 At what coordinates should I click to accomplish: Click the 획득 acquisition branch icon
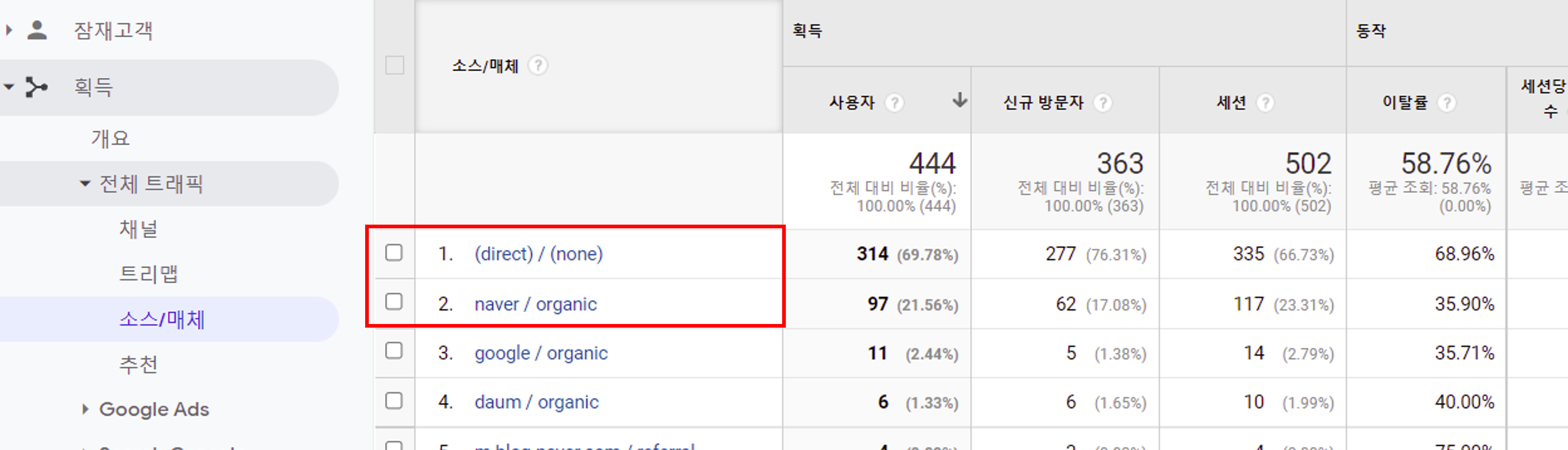pyautogui.click(x=36, y=87)
